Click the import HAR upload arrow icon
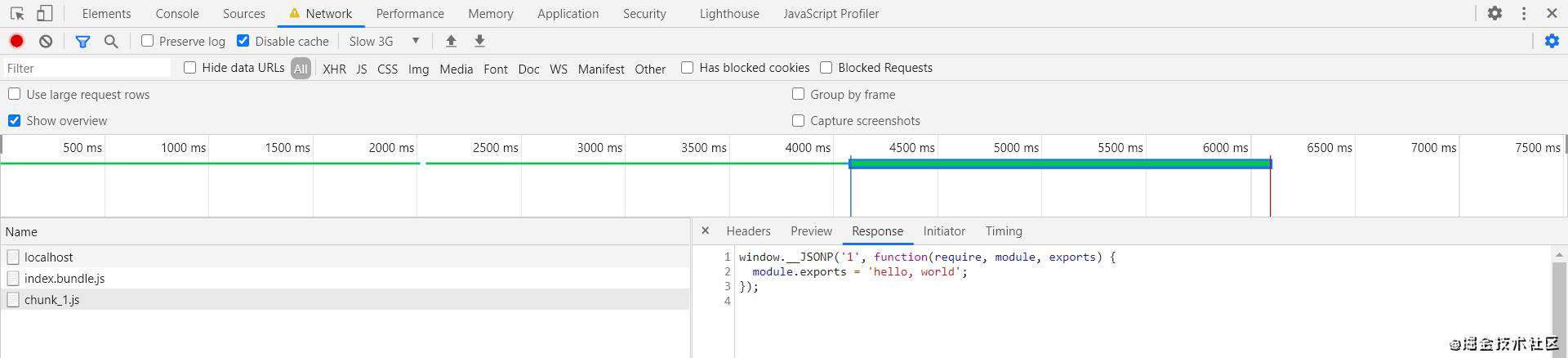The image size is (1568, 358). (451, 41)
